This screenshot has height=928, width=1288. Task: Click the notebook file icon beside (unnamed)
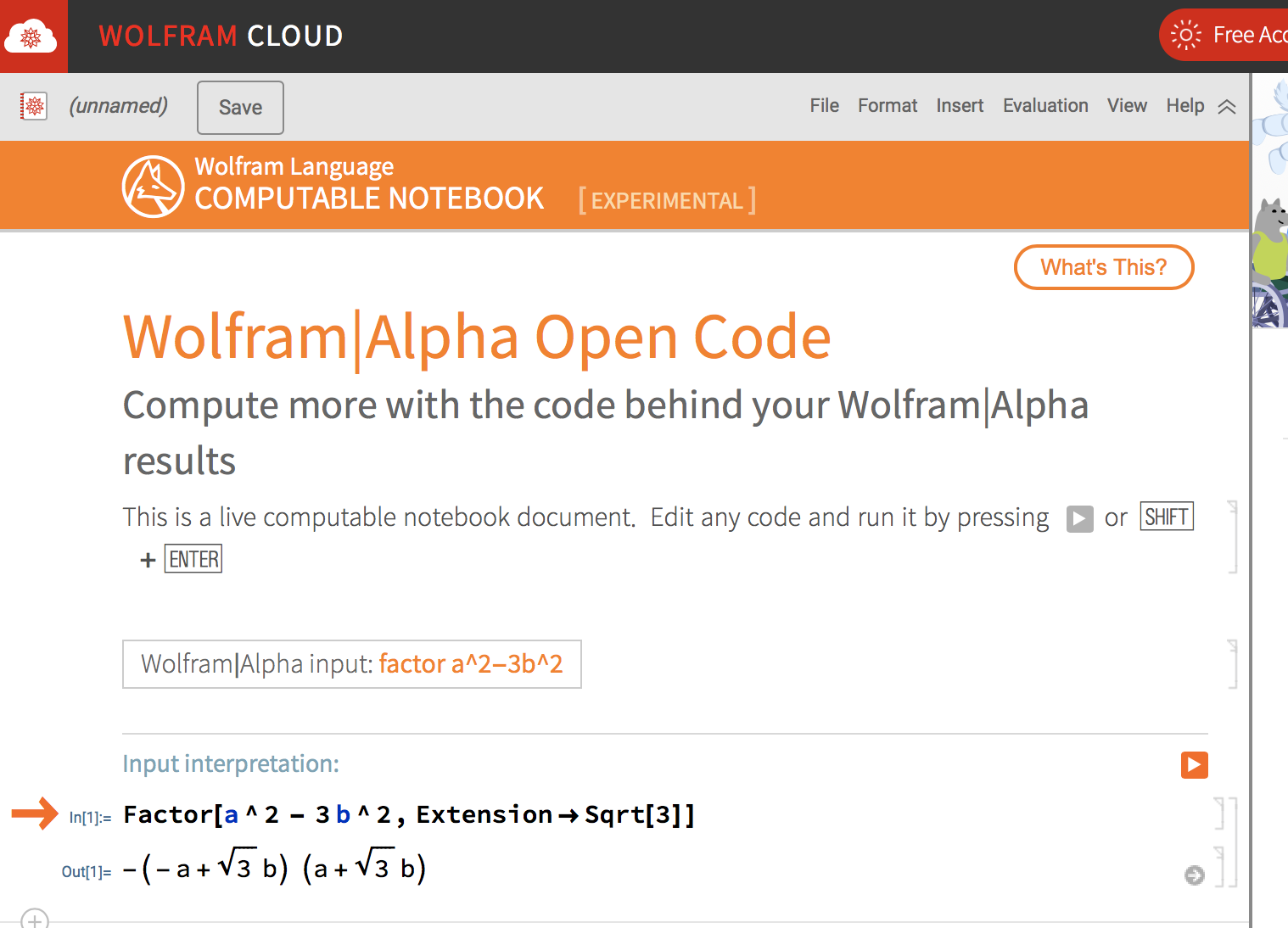(x=34, y=106)
